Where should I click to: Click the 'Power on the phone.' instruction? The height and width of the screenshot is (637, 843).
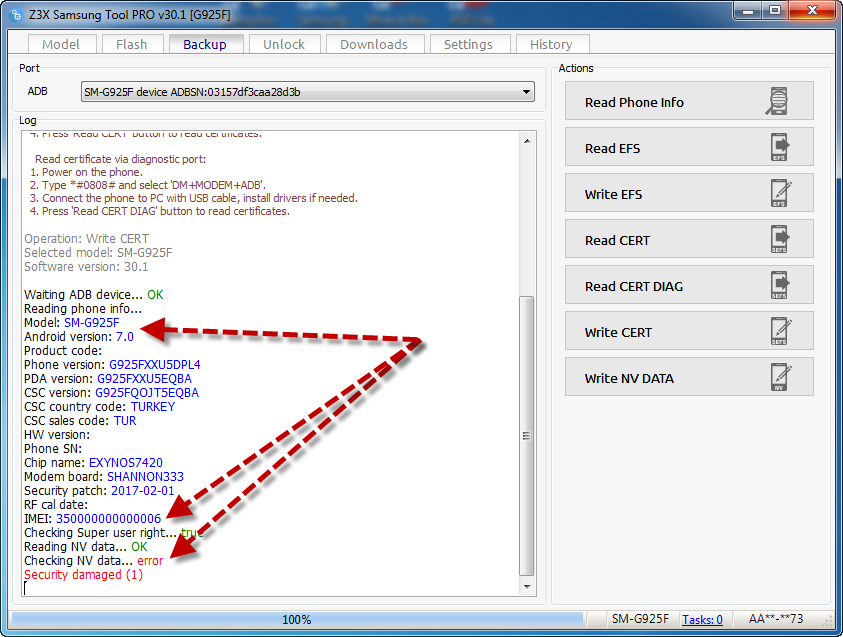[x=87, y=172]
